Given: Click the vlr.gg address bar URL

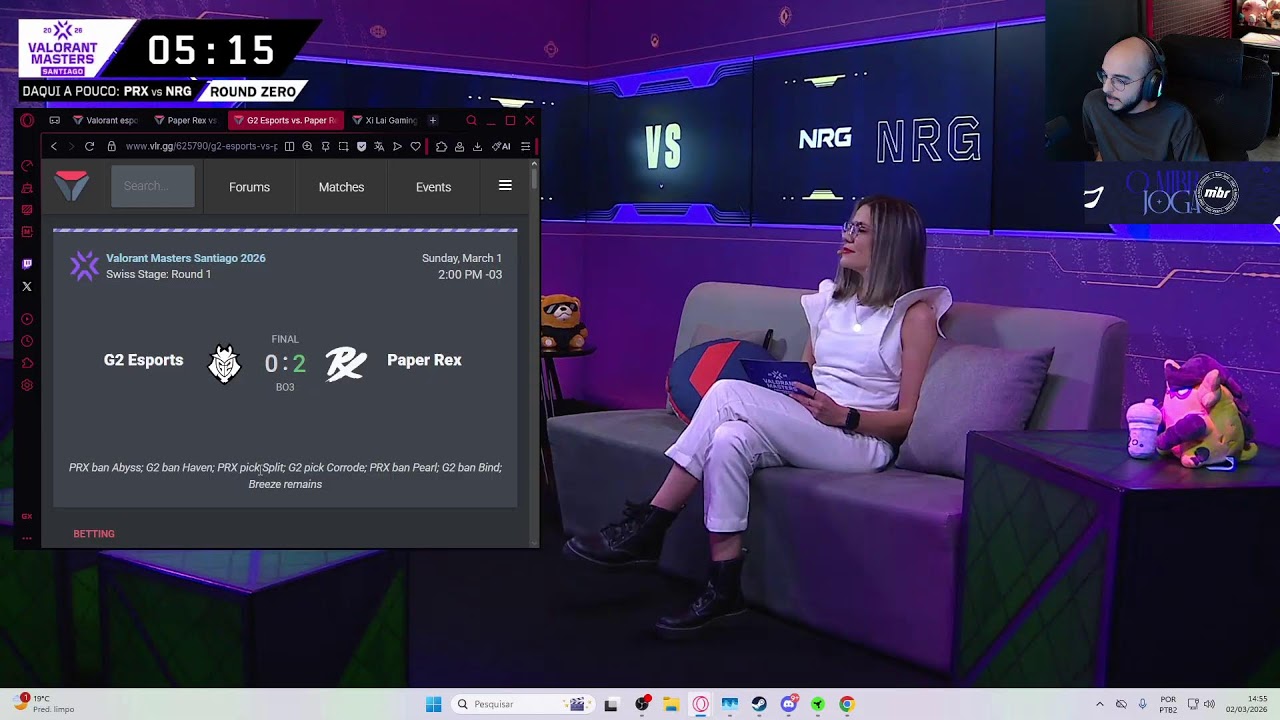Looking at the screenshot, I should click(201, 146).
